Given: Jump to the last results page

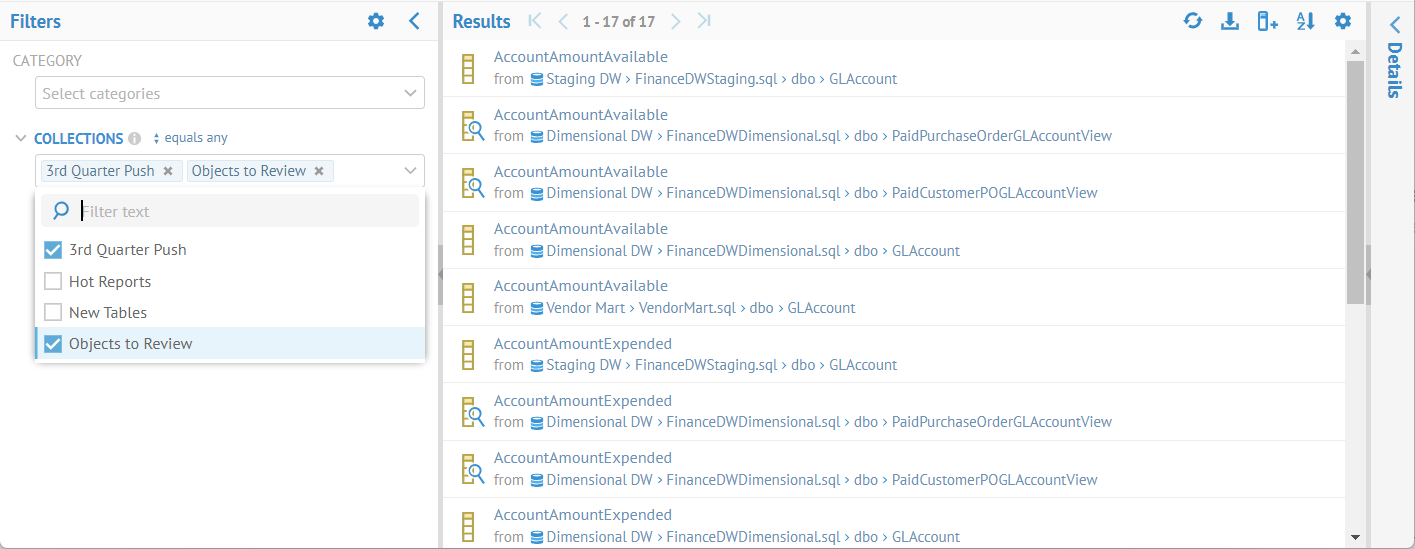Looking at the screenshot, I should coord(704,21).
